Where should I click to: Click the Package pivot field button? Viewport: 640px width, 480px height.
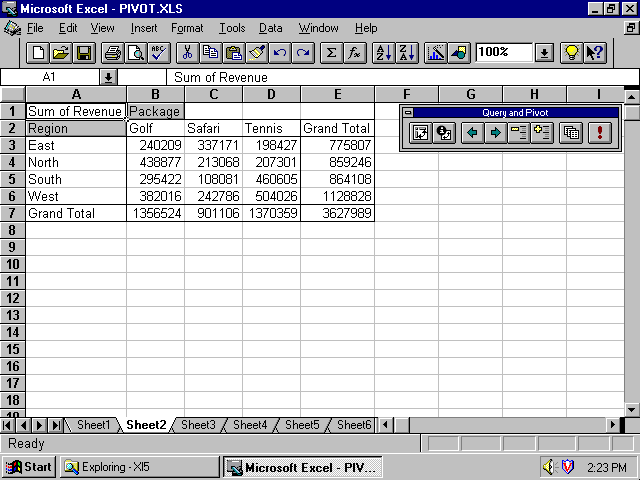point(156,111)
